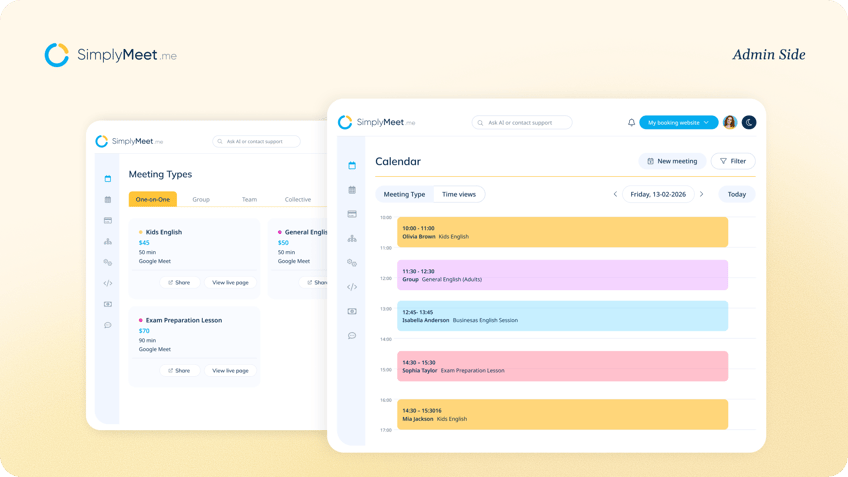Select the Group tab in Meeting Types

tap(201, 200)
